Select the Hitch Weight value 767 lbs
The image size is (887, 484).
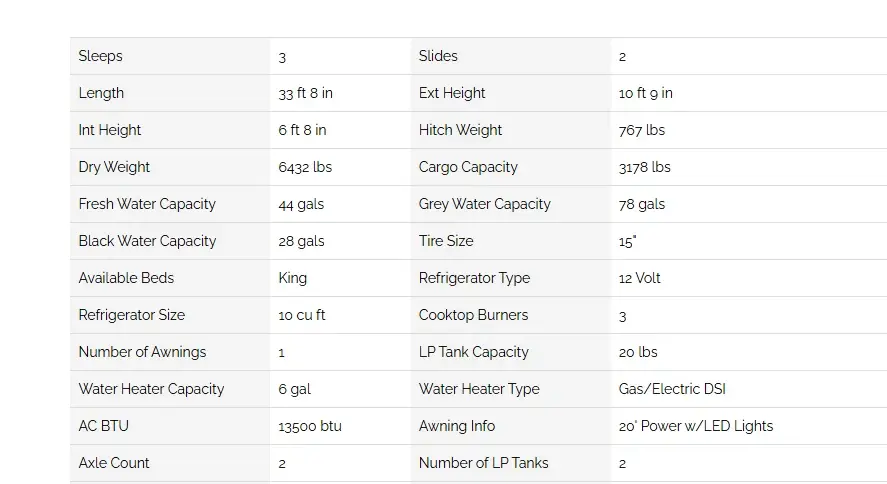click(x=641, y=130)
